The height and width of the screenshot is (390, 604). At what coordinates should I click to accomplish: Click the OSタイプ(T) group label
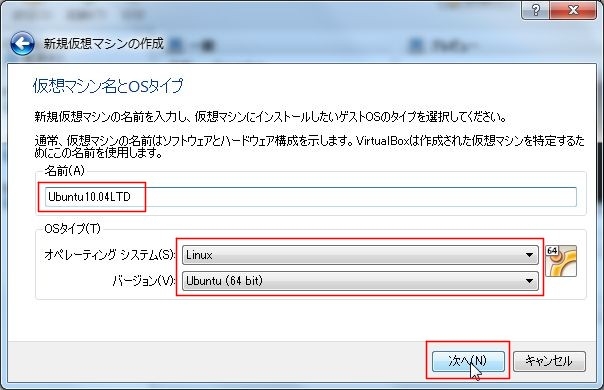(72, 229)
